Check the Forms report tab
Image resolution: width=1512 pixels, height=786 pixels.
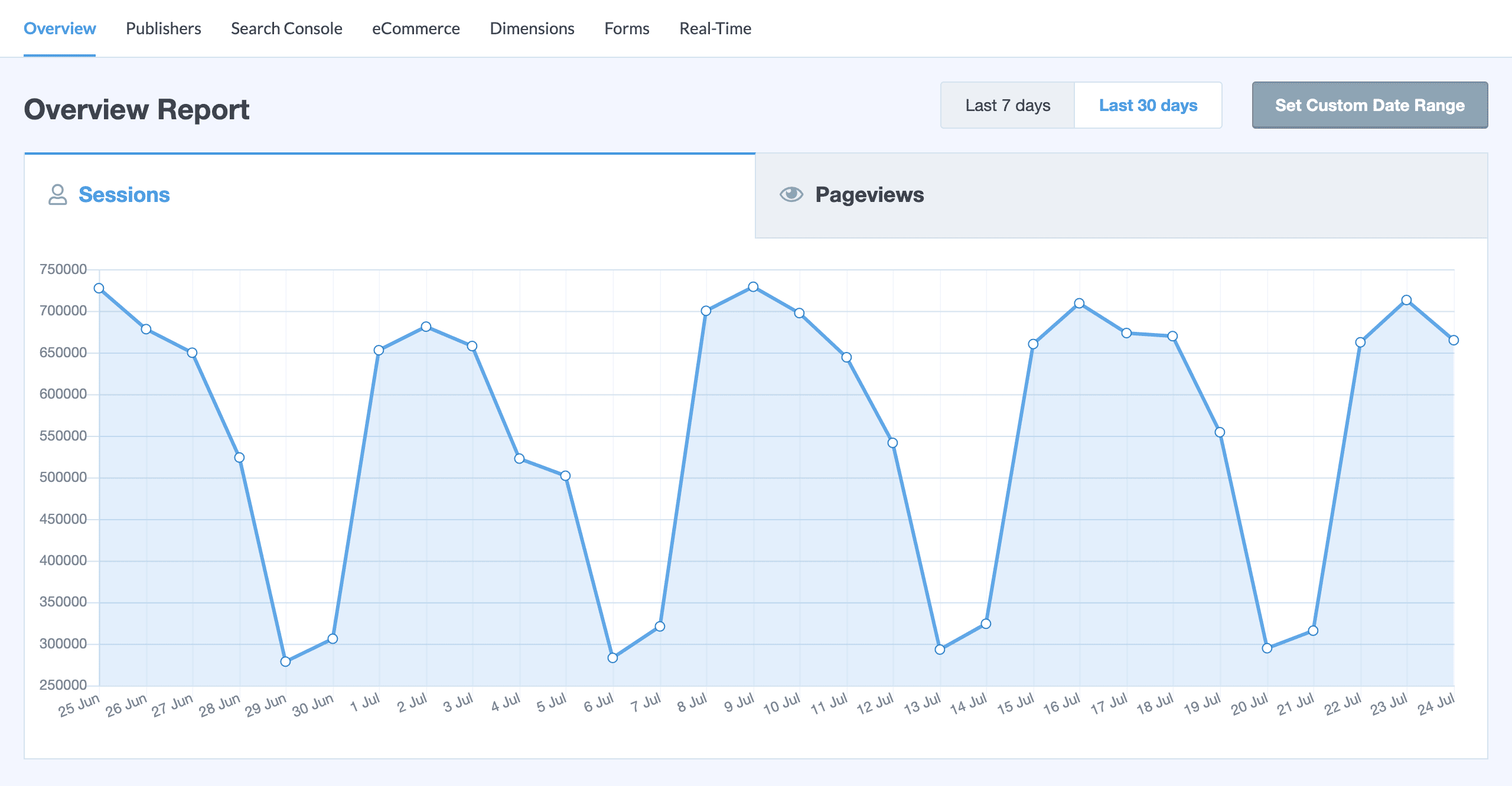[x=626, y=28]
